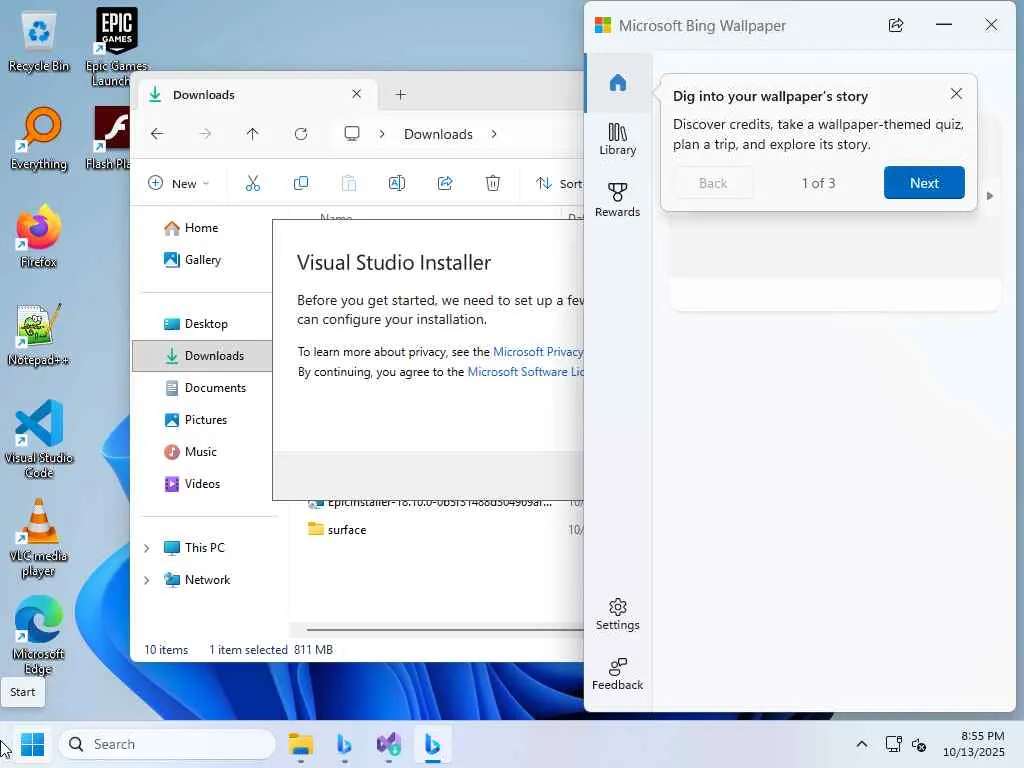Open VLC media player desktop shortcut

39,538
